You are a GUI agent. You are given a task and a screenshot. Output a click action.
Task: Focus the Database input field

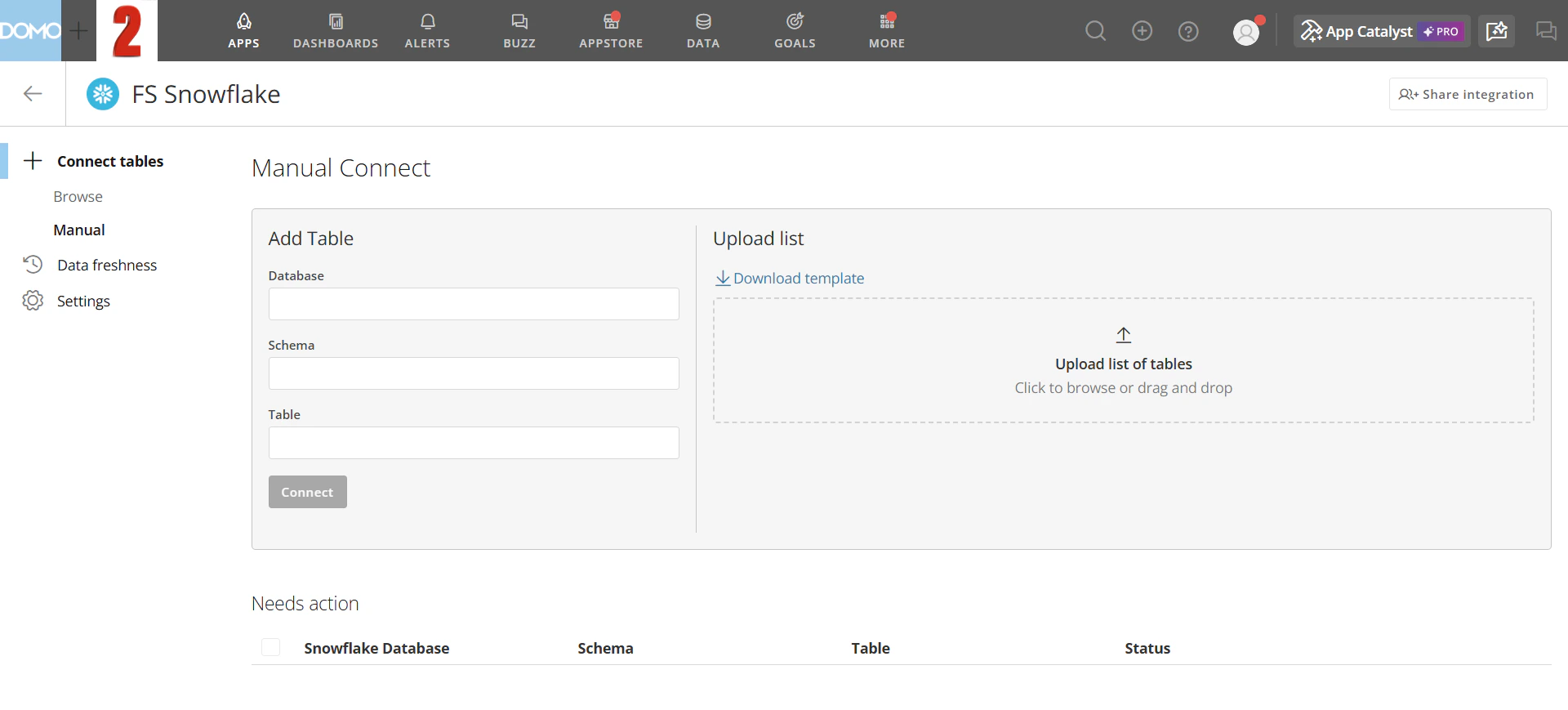coord(474,304)
